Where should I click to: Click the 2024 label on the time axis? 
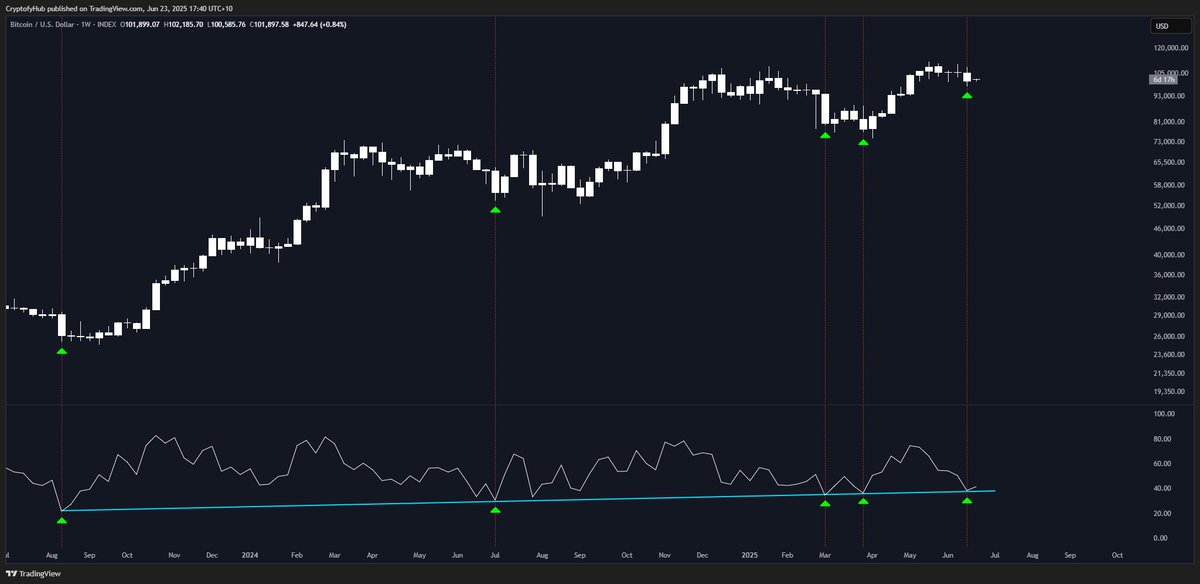point(250,553)
